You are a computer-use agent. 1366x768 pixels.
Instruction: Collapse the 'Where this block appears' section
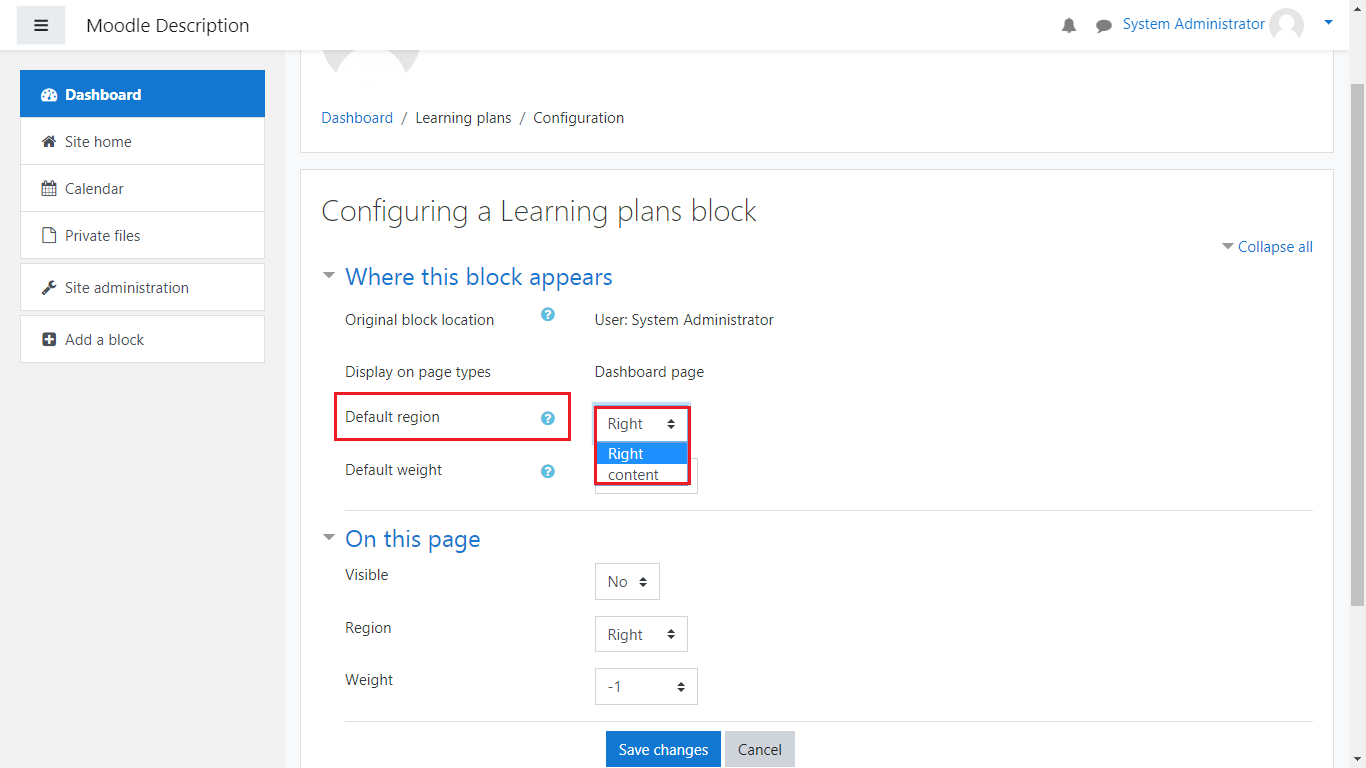(478, 277)
